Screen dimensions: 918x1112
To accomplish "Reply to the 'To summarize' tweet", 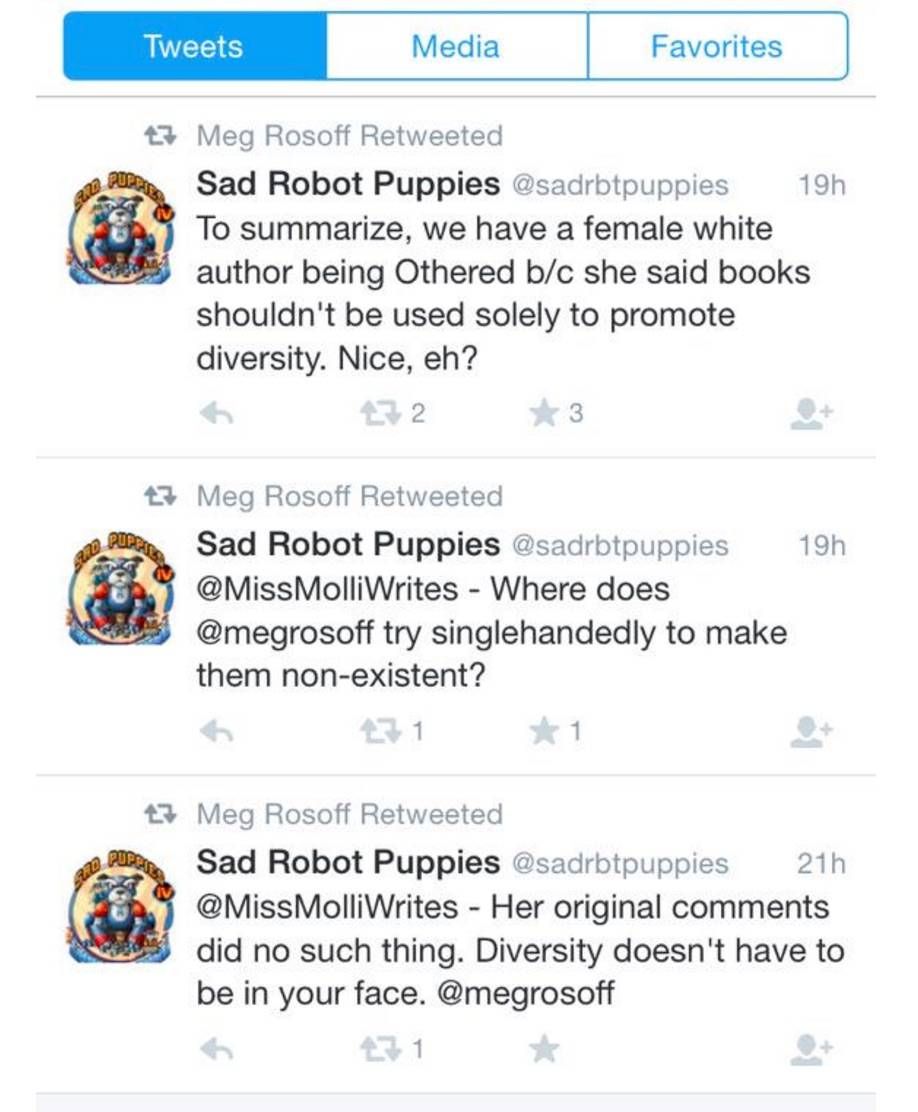I will point(216,412).
